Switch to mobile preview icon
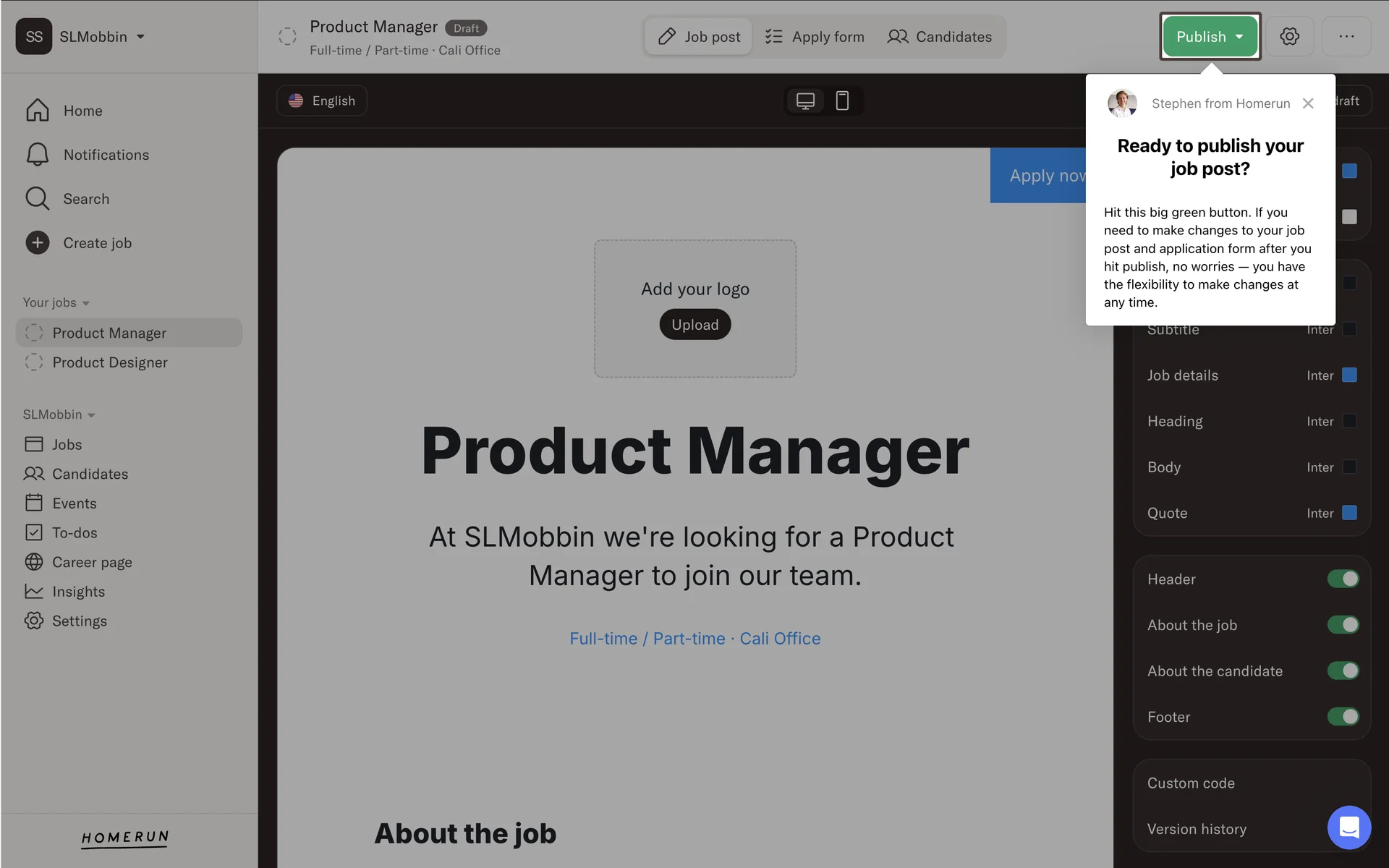 click(842, 101)
